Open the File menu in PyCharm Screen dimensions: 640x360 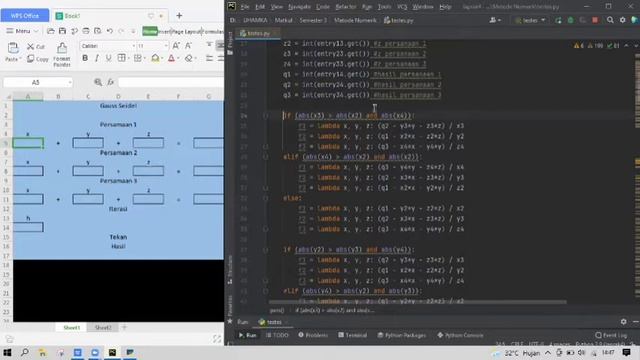tap(244, 7)
